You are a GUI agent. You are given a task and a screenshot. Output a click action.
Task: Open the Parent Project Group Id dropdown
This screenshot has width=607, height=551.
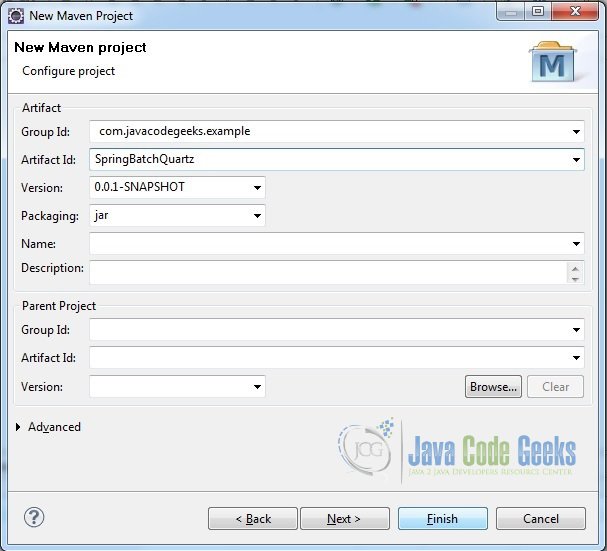[x=576, y=330]
